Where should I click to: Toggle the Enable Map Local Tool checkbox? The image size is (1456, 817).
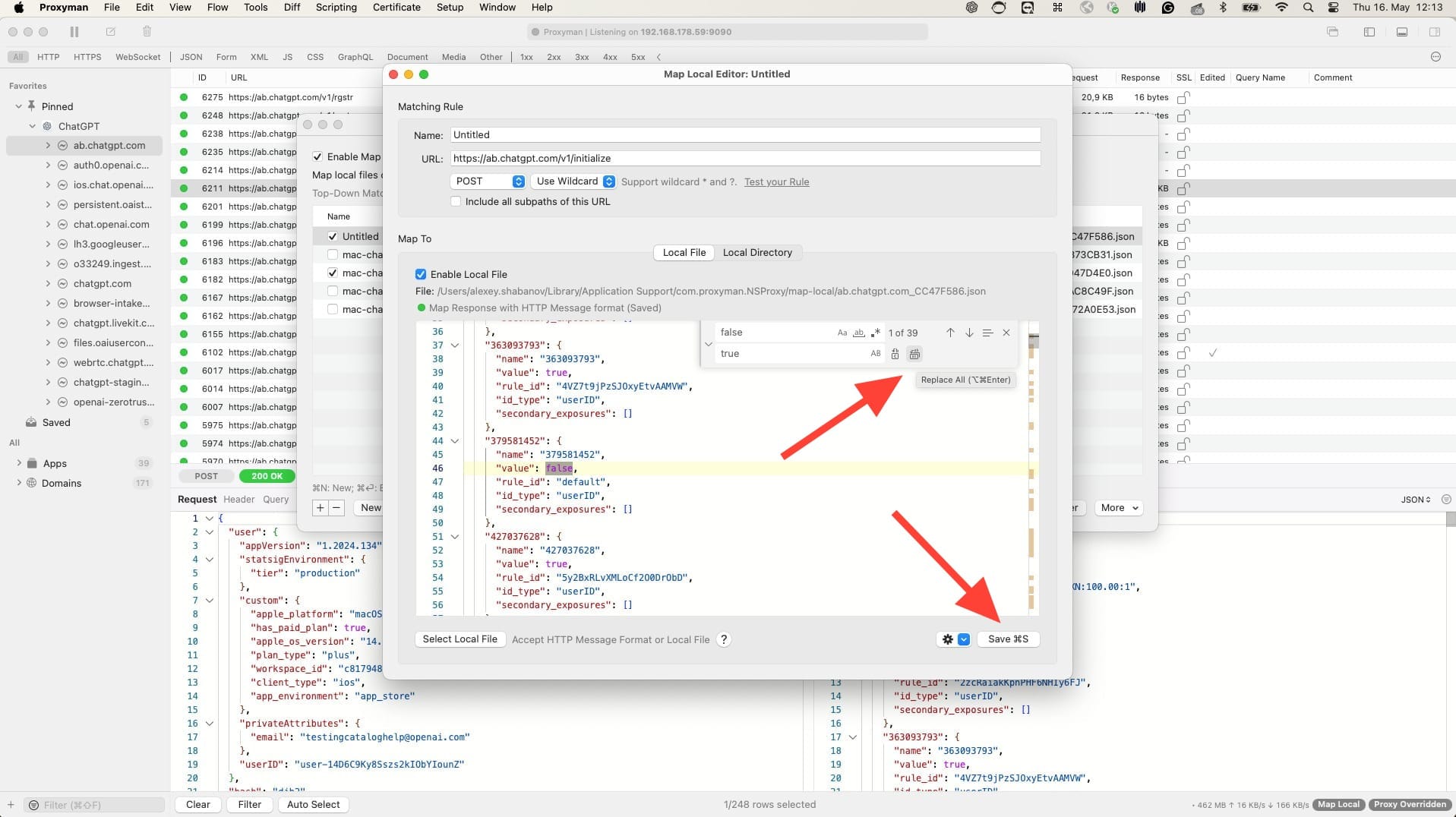[x=317, y=156]
